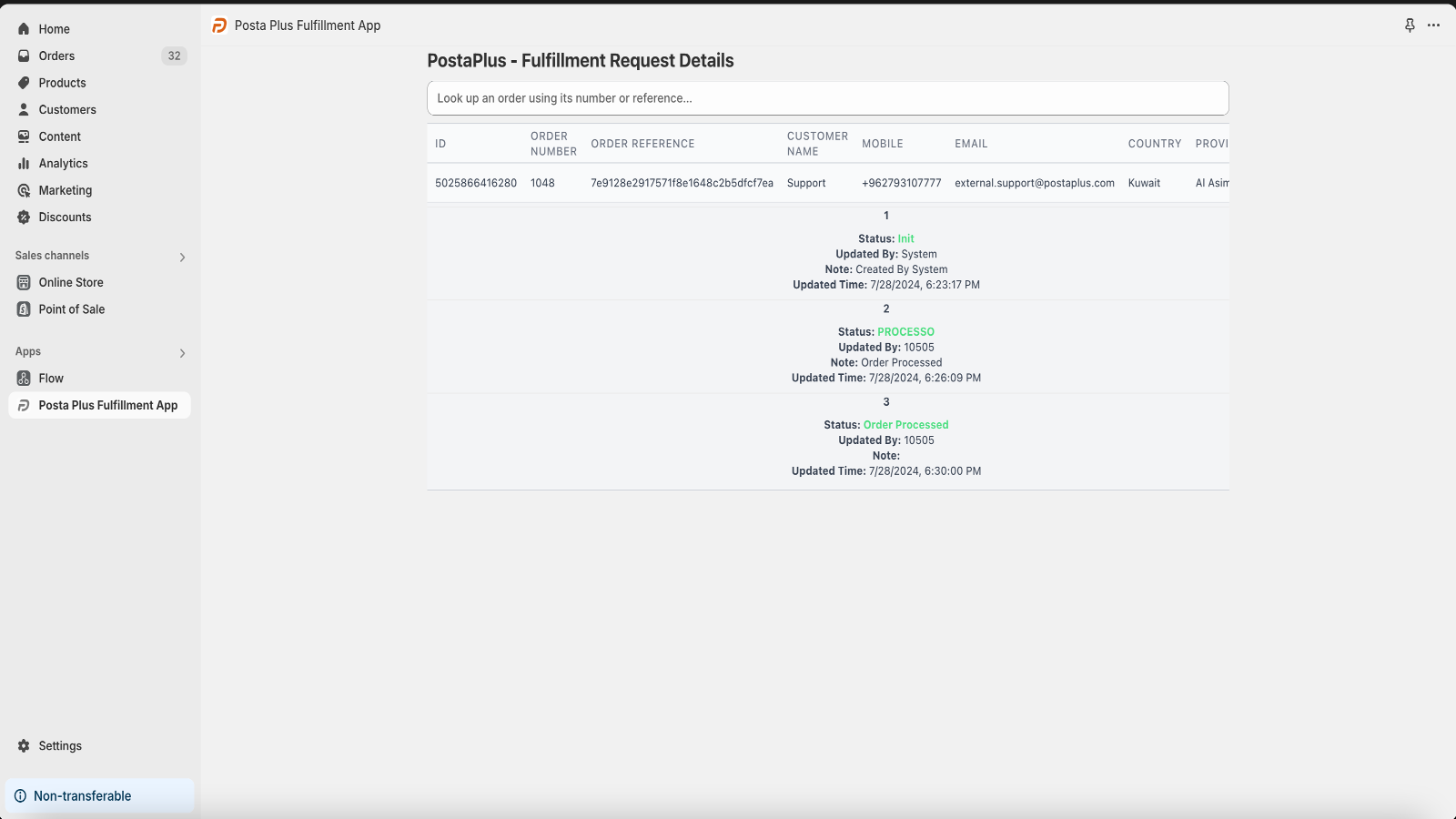
Task: Switch to the Online Store channel
Action: [69, 282]
